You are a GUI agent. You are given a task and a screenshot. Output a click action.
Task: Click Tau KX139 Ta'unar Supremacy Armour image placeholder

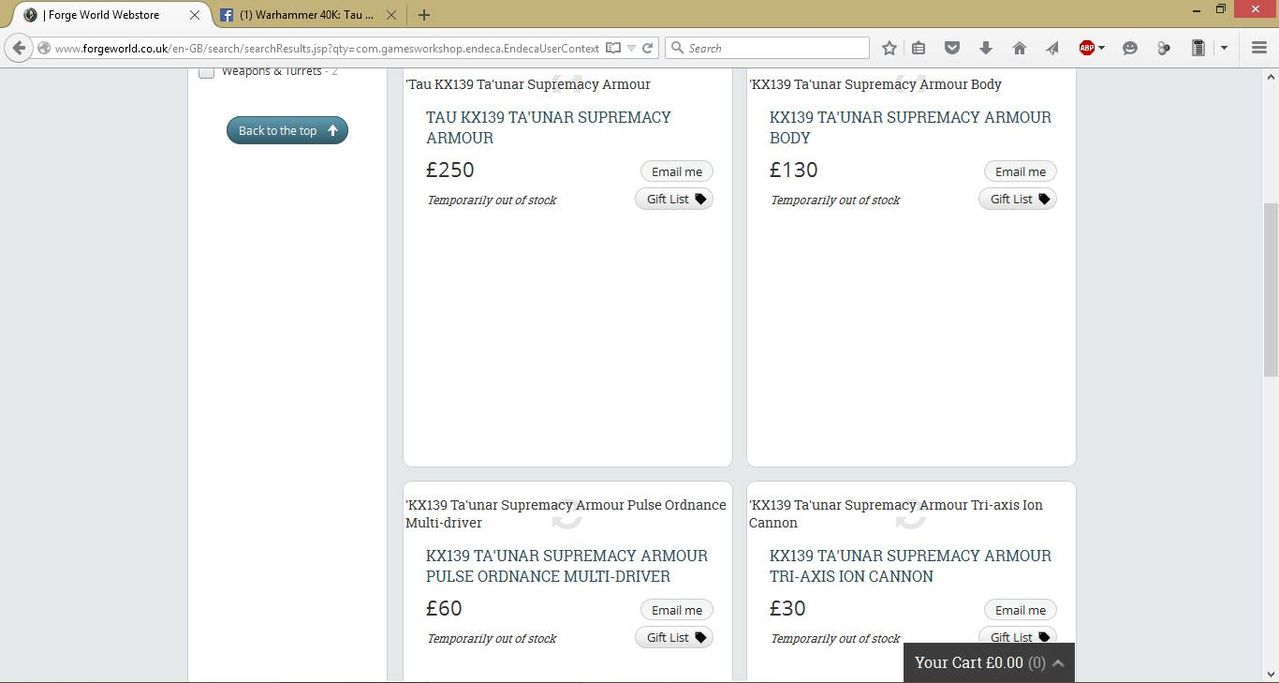(567, 84)
